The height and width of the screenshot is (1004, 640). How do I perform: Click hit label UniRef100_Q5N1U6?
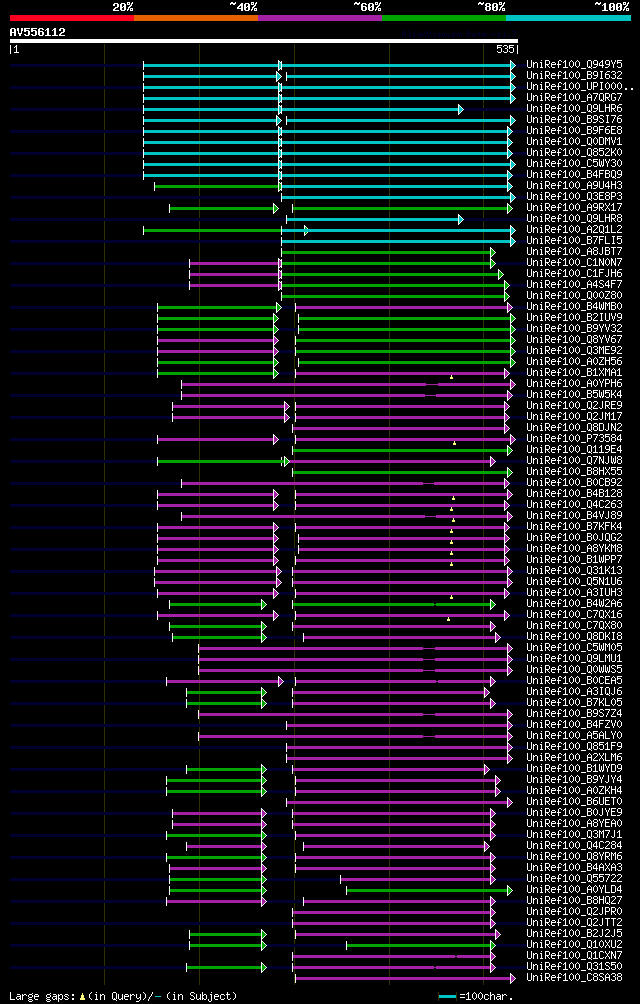[x=574, y=582]
